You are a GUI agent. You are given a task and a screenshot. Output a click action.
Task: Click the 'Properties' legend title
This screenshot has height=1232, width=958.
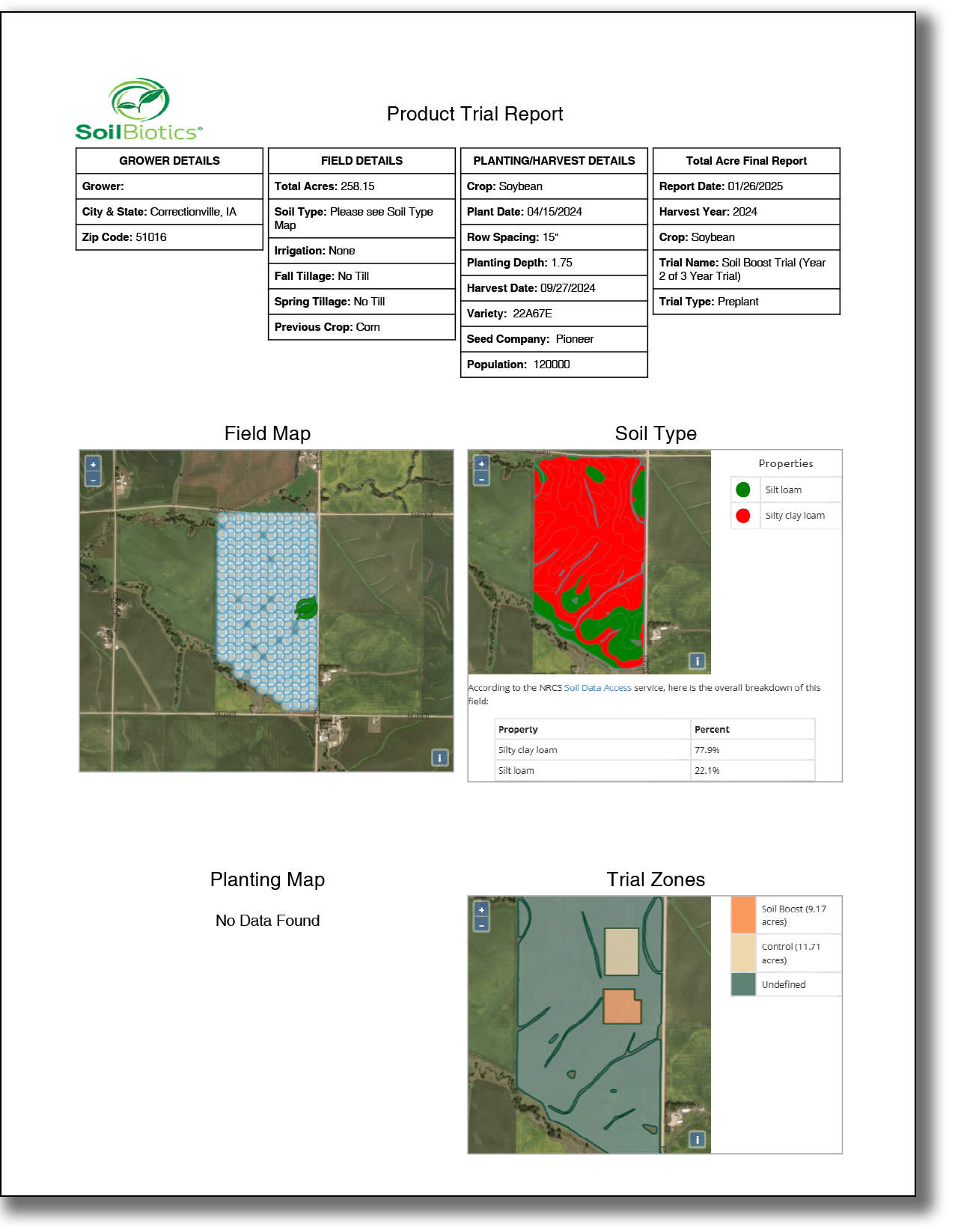coord(785,463)
